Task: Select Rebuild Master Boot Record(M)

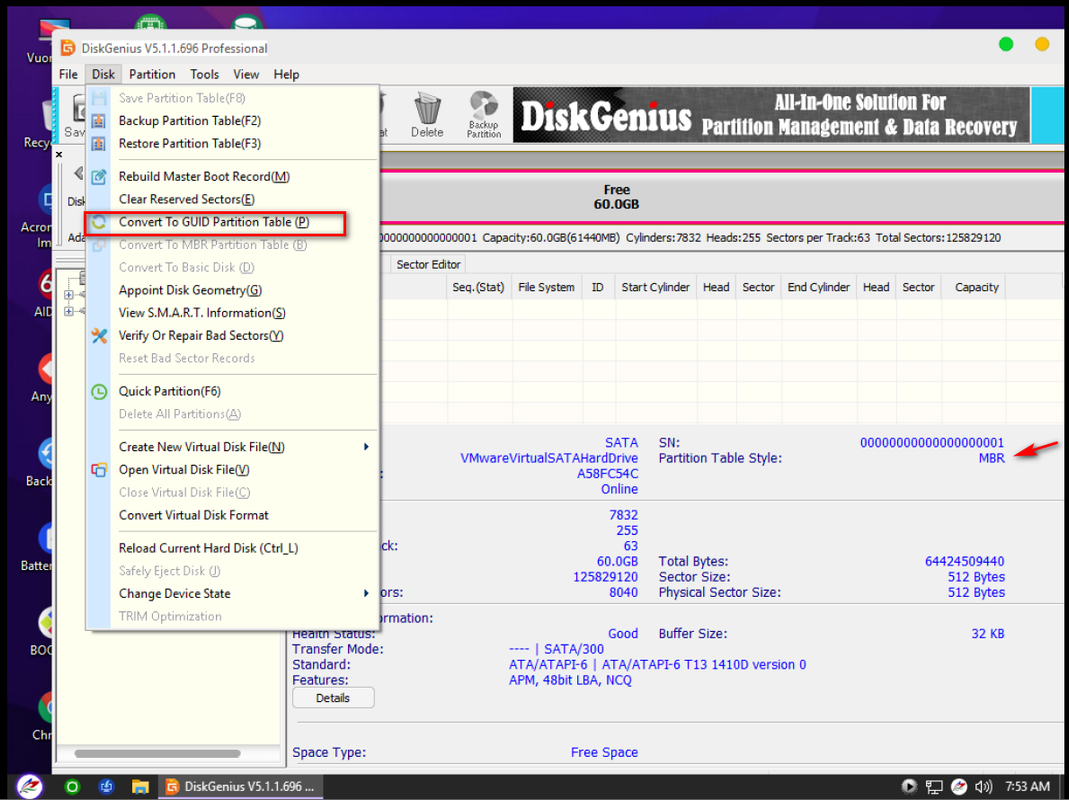Action: (x=205, y=177)
